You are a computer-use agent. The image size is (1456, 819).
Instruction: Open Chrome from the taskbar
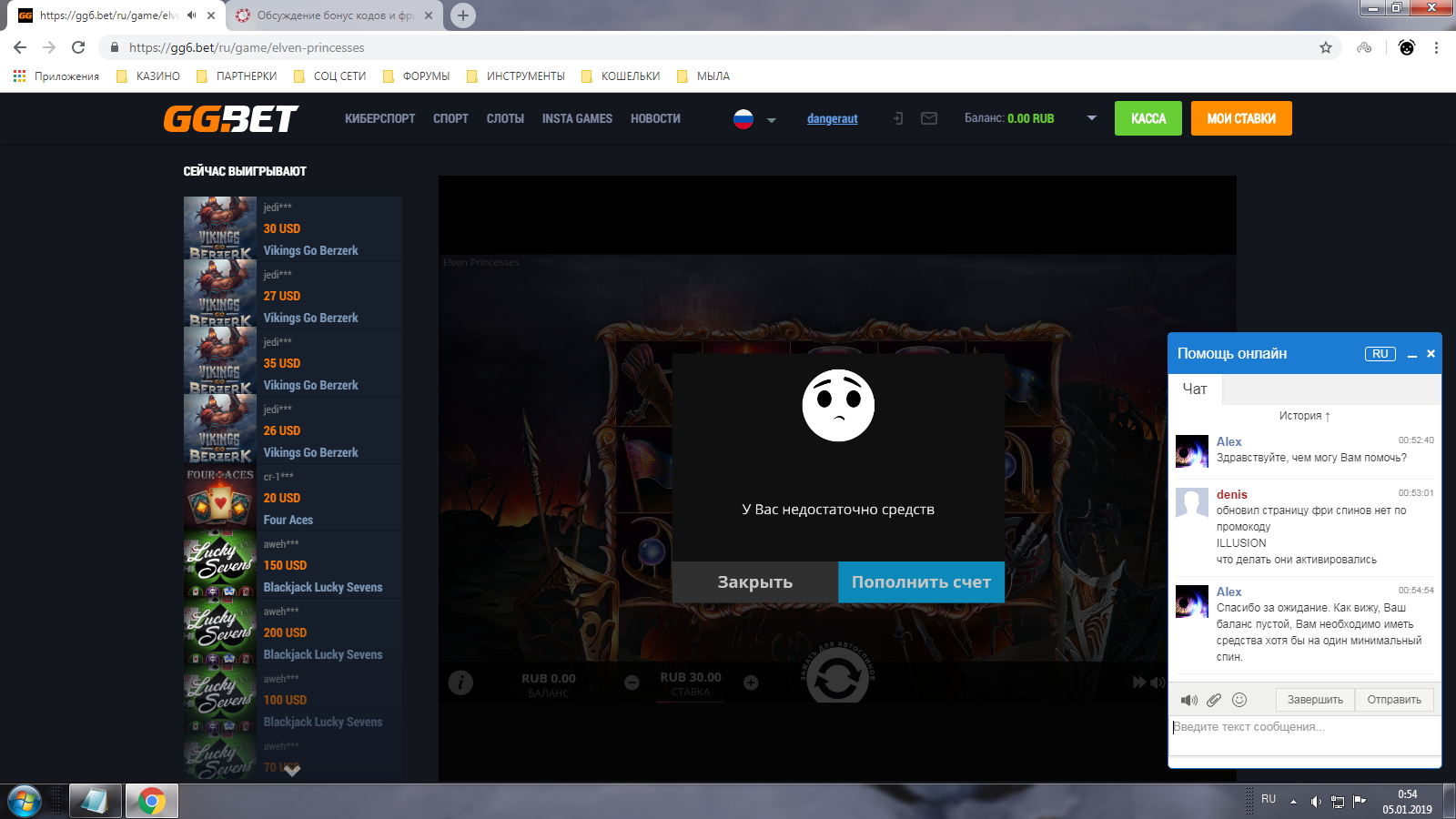click(x=152, y=802)
